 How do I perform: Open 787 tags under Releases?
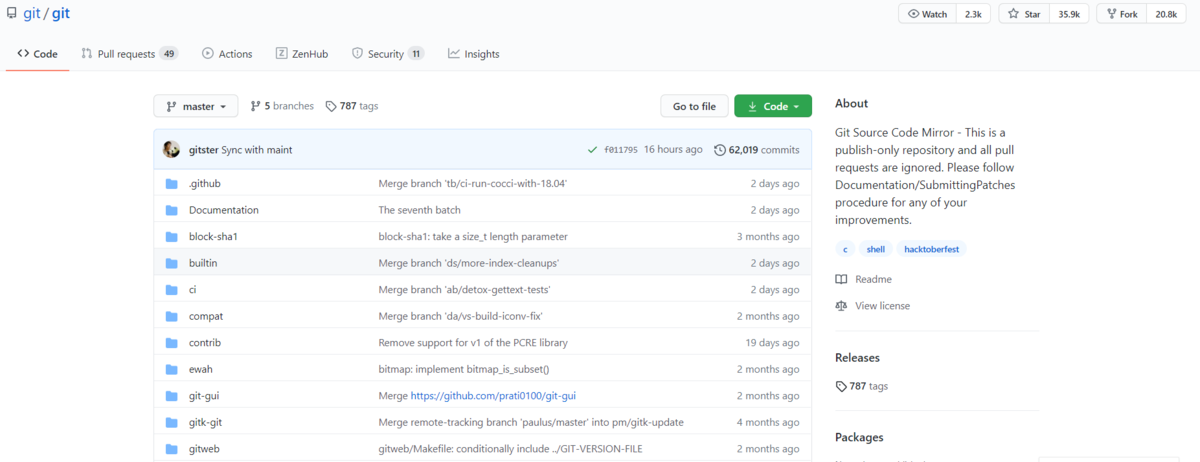(x=862, y=386)
